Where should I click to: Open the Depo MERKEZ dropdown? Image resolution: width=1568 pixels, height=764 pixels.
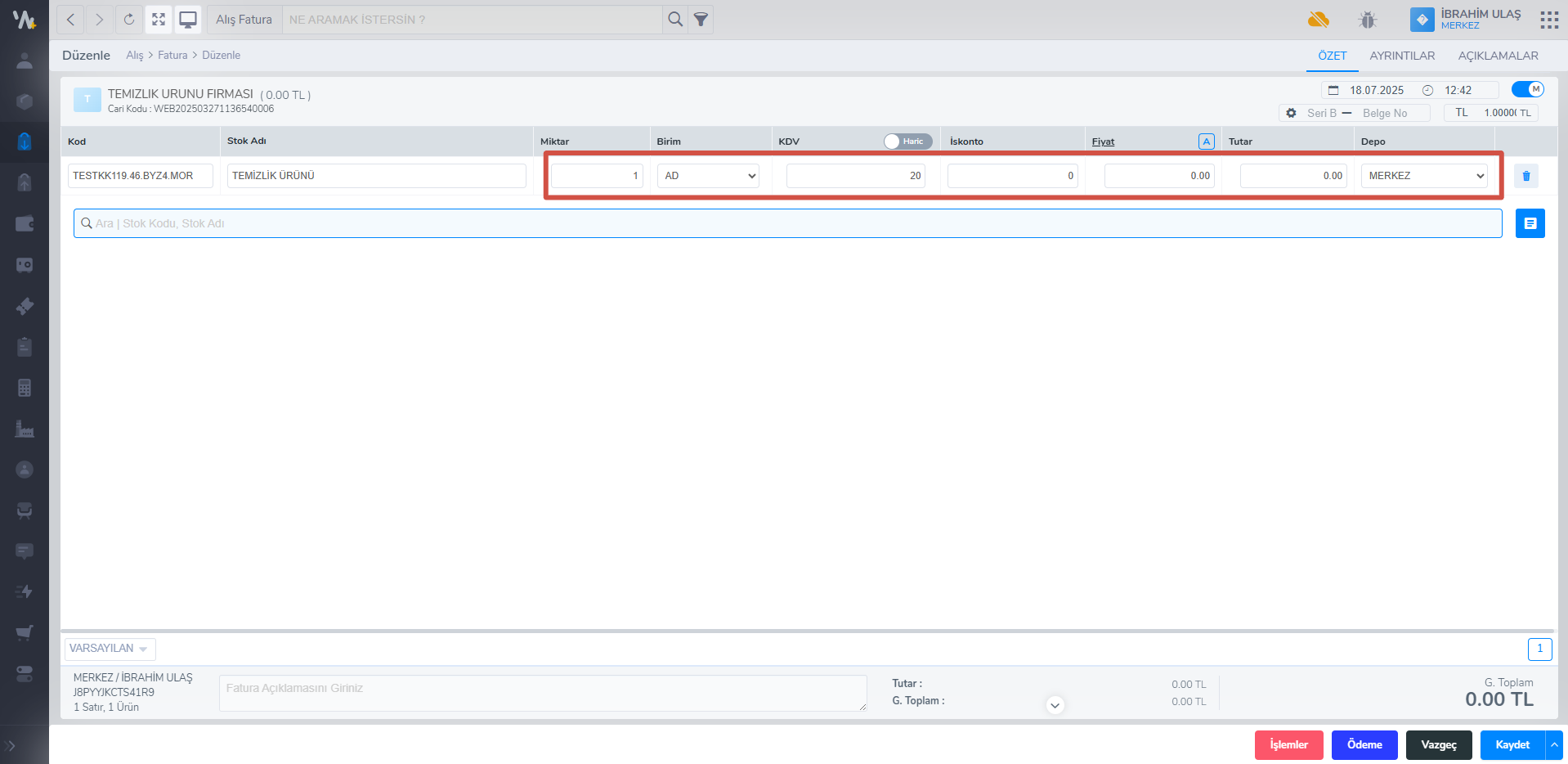(1423, 176)
